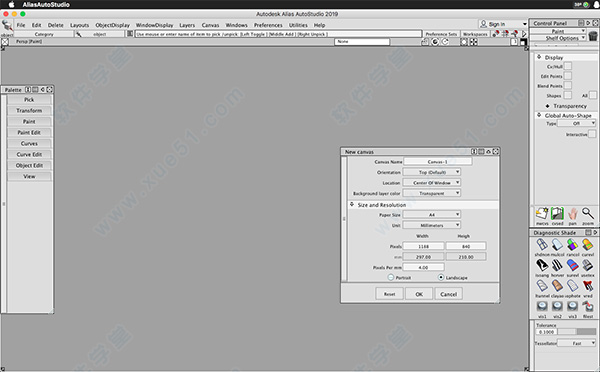Toggle the Blend Points display checkbox

568,85
